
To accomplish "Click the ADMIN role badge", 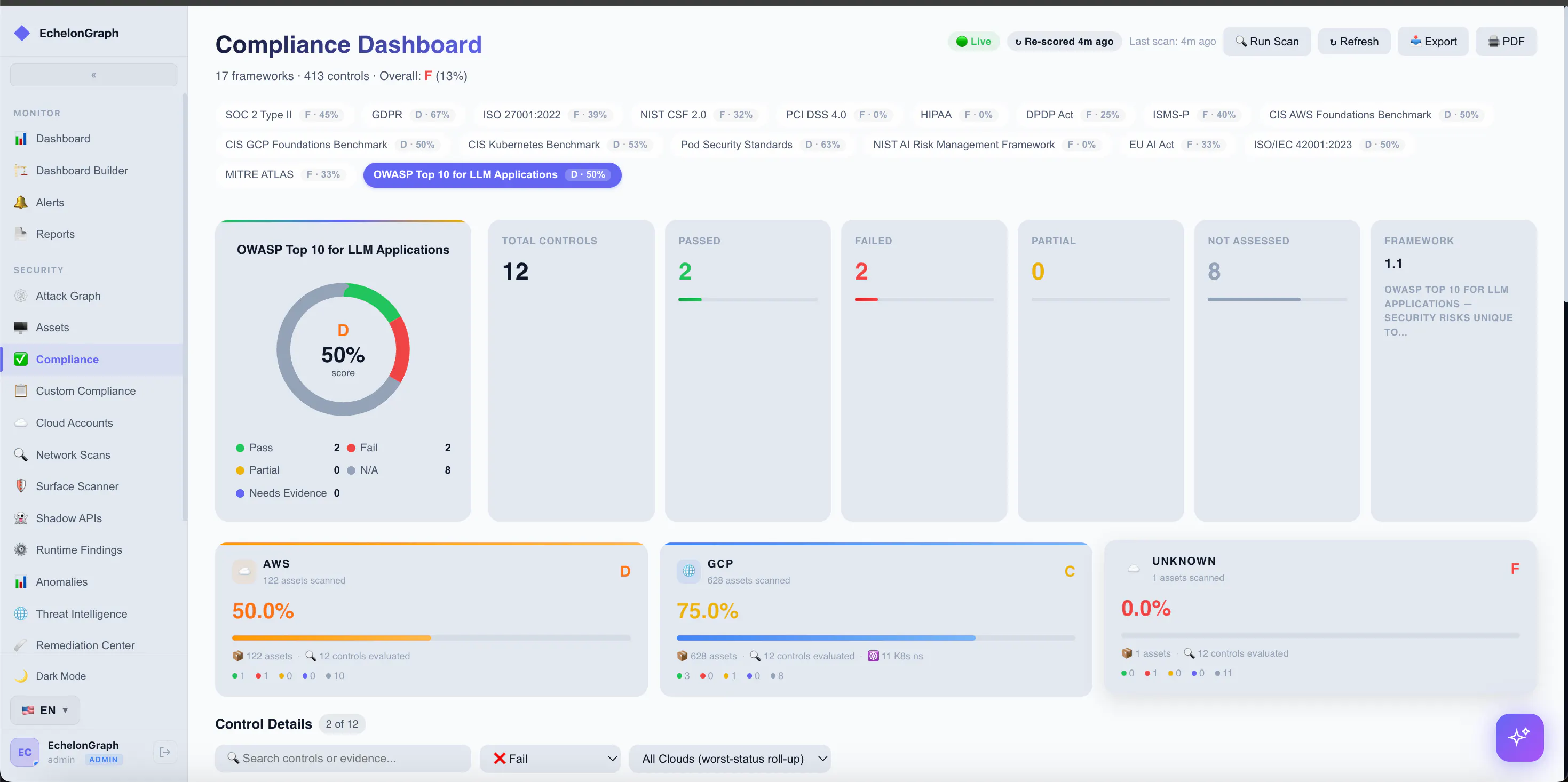I will (104, 760).
